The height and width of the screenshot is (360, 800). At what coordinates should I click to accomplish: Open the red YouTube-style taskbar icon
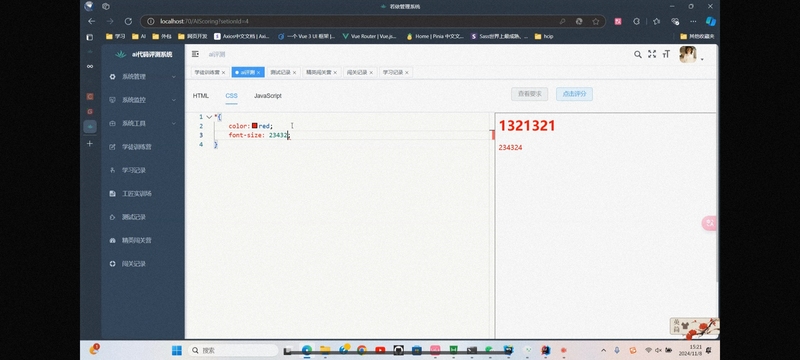click(x=380, y=350)
